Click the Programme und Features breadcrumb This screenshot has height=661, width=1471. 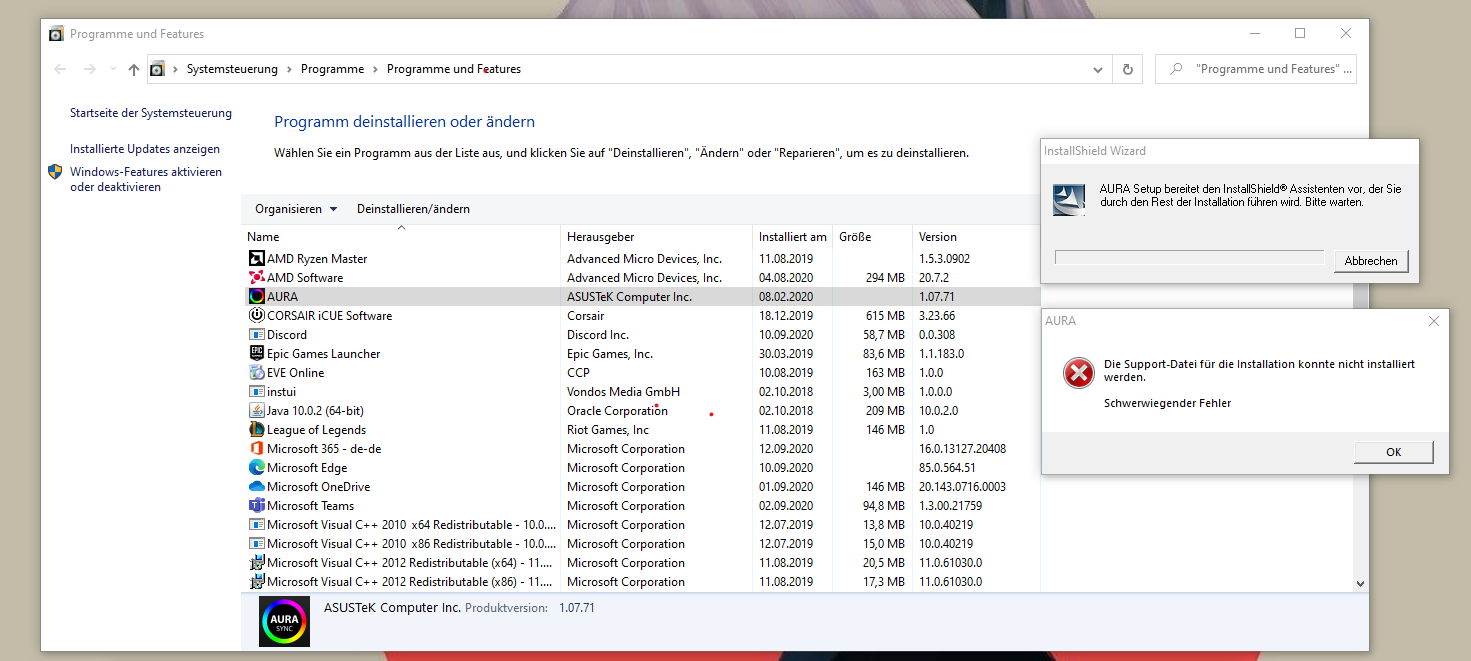454,69
